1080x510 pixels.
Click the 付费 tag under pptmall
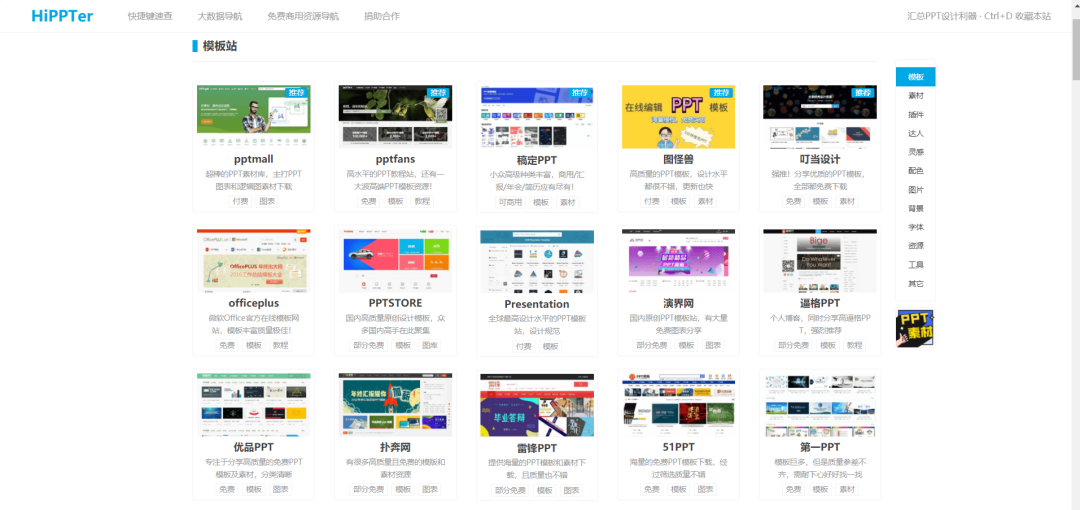coord(240,201)
